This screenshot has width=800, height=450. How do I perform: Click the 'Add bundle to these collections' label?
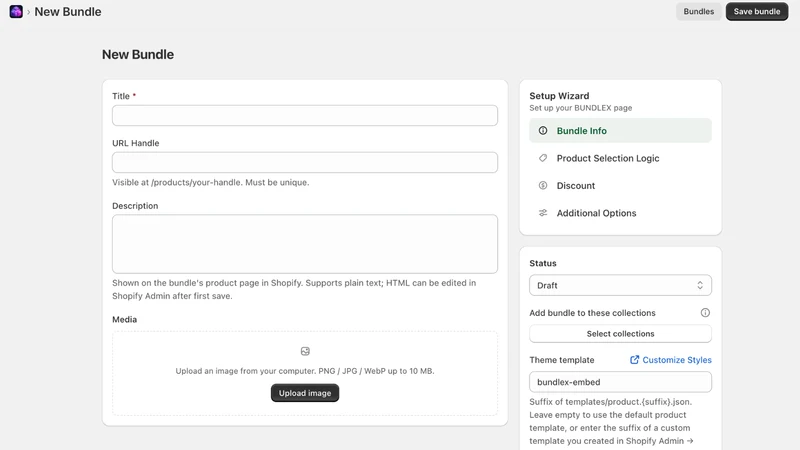pos(592,313)
